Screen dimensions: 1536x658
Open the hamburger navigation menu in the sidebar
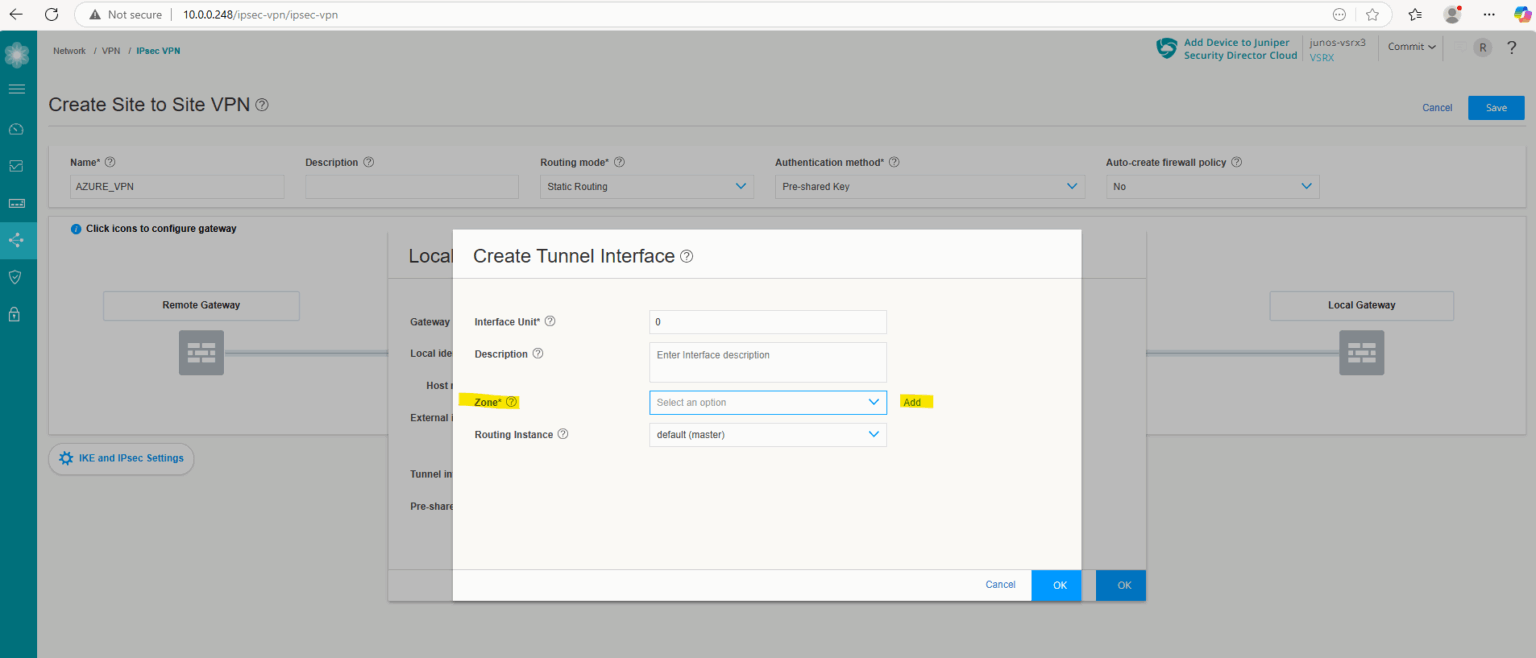click(17, 88)
